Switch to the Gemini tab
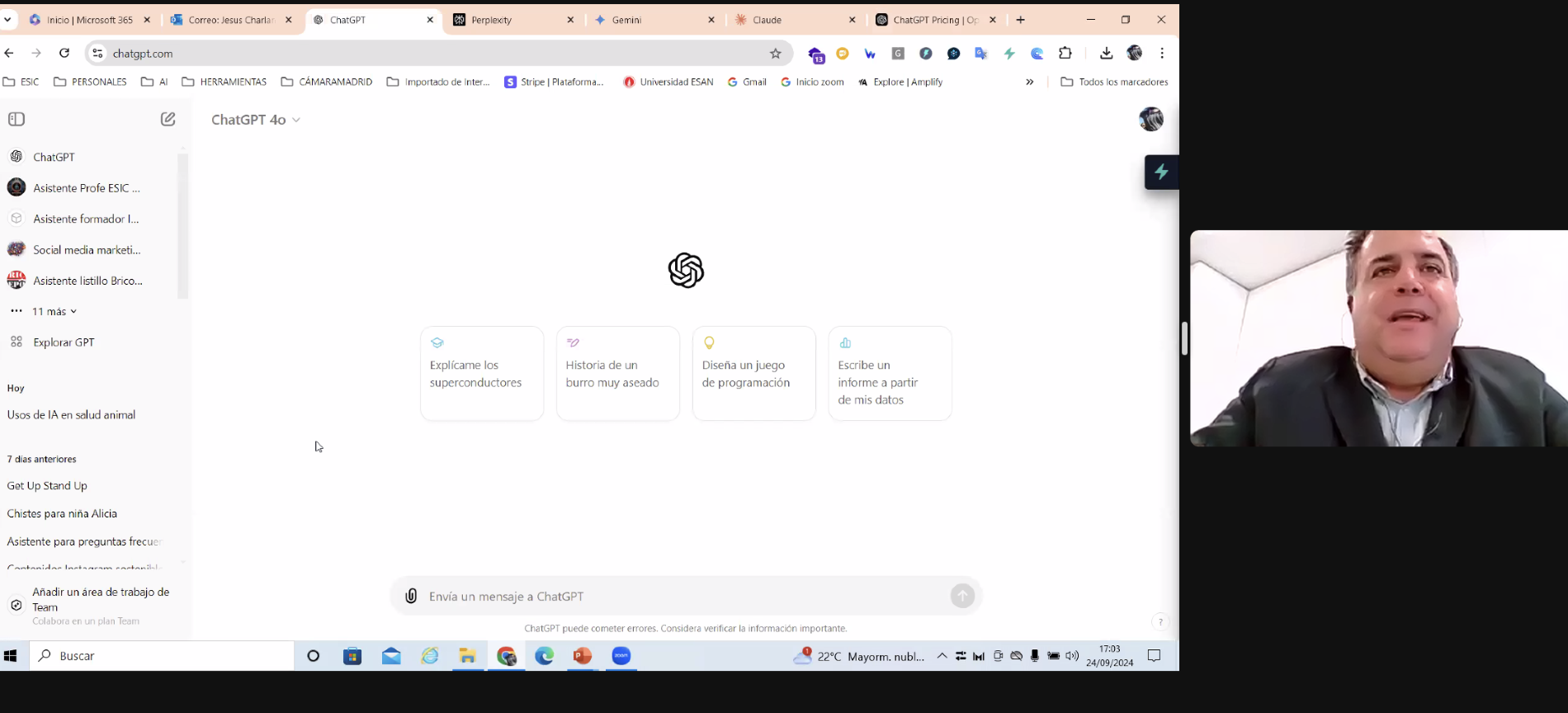 click(654, 20)
